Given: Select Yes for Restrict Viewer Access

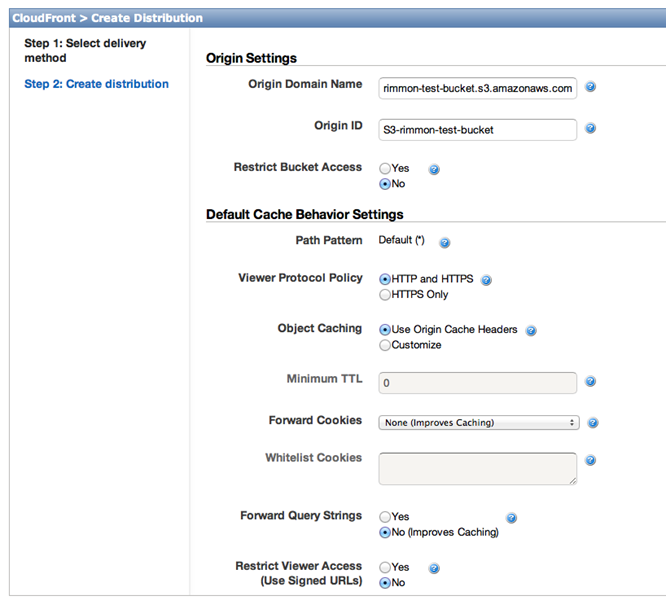Looking at the screenshot, I should pos(385,567).
